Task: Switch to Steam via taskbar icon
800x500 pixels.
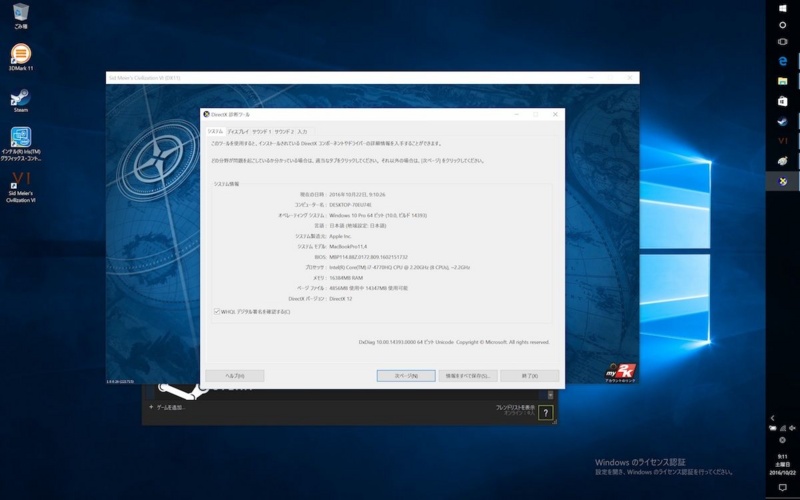Action: pyautogui.click(x=783, y=121)
